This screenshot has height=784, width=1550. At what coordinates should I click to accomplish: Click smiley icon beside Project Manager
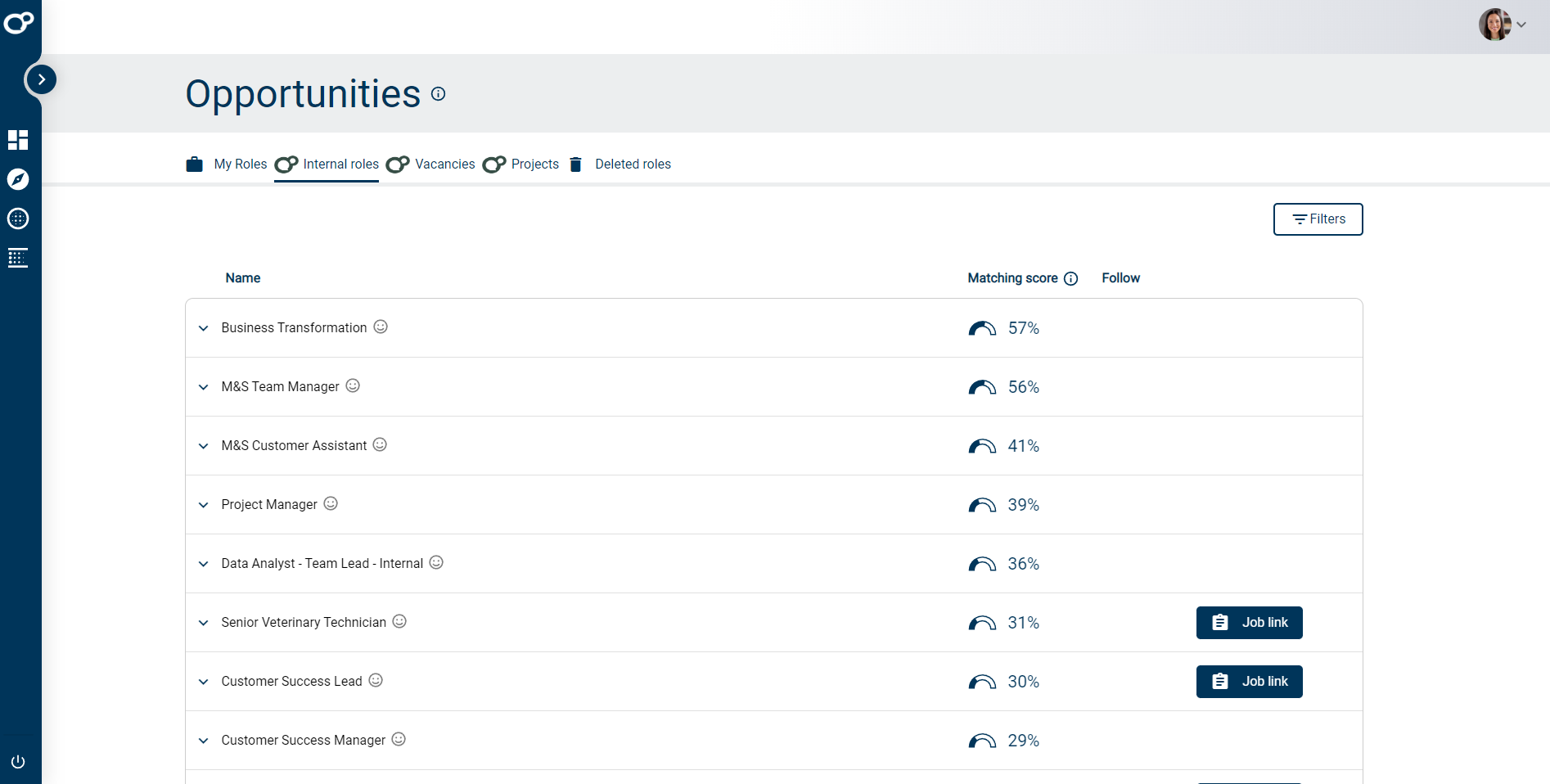(331, 503)
